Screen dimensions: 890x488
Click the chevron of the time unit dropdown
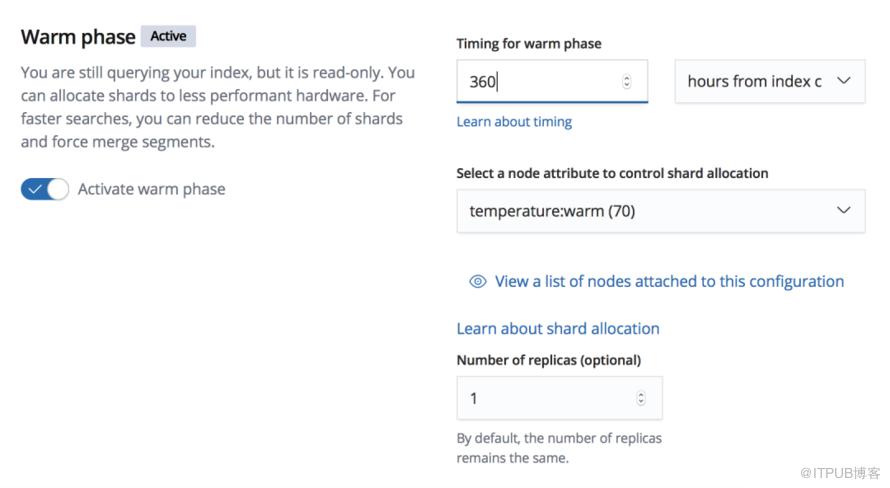click(x=844, y=81)
